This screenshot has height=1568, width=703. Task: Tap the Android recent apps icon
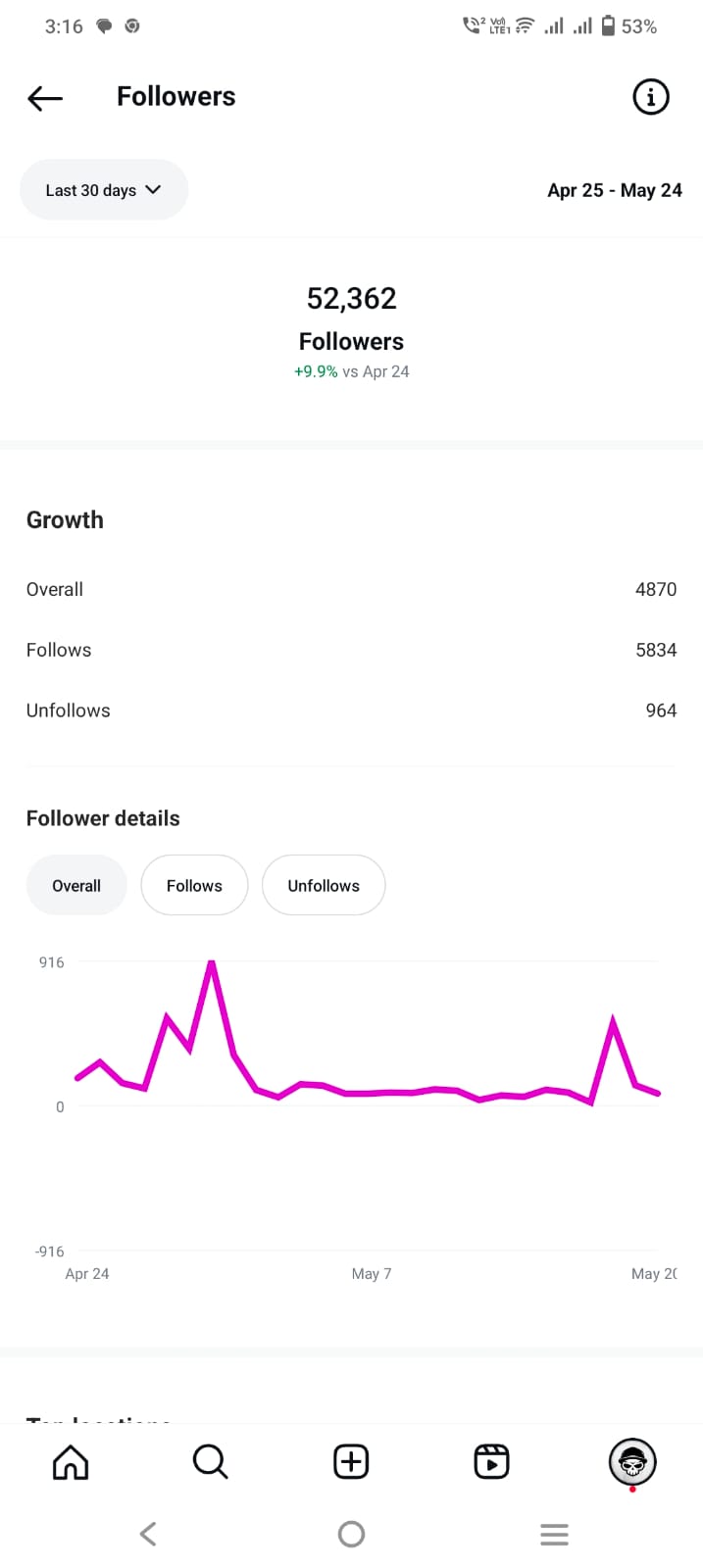pyautogui.click(x=554, y=1534)
